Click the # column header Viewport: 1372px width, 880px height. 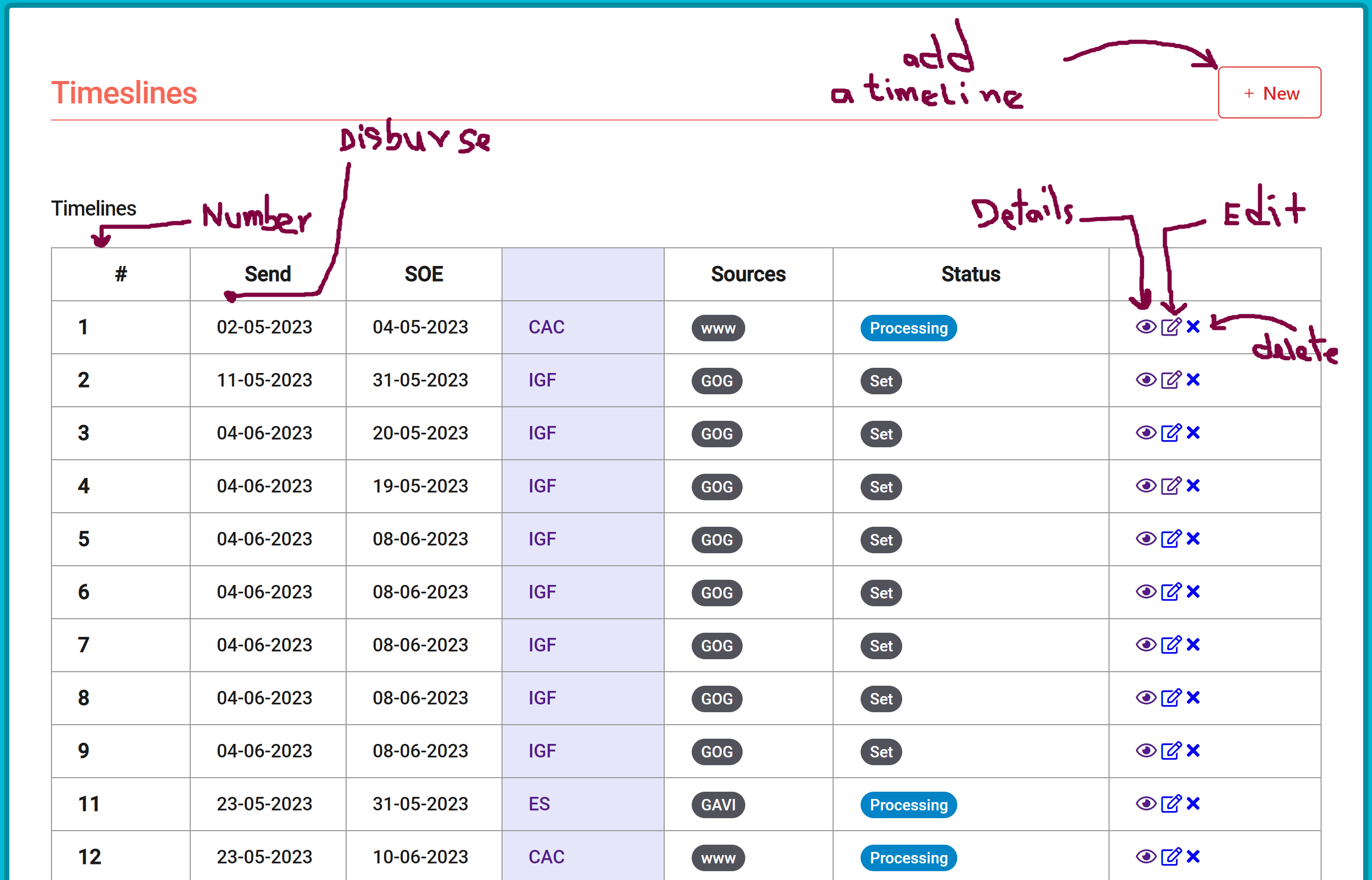[121, 274]
